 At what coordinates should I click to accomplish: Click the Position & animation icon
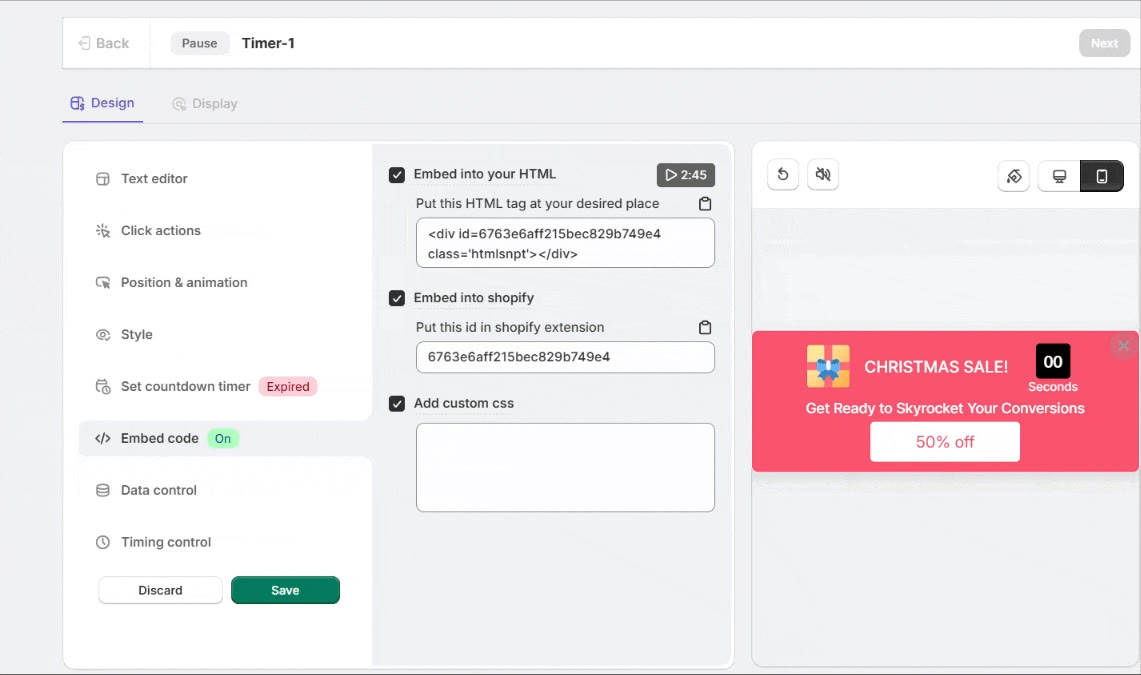tap(103, 282)
